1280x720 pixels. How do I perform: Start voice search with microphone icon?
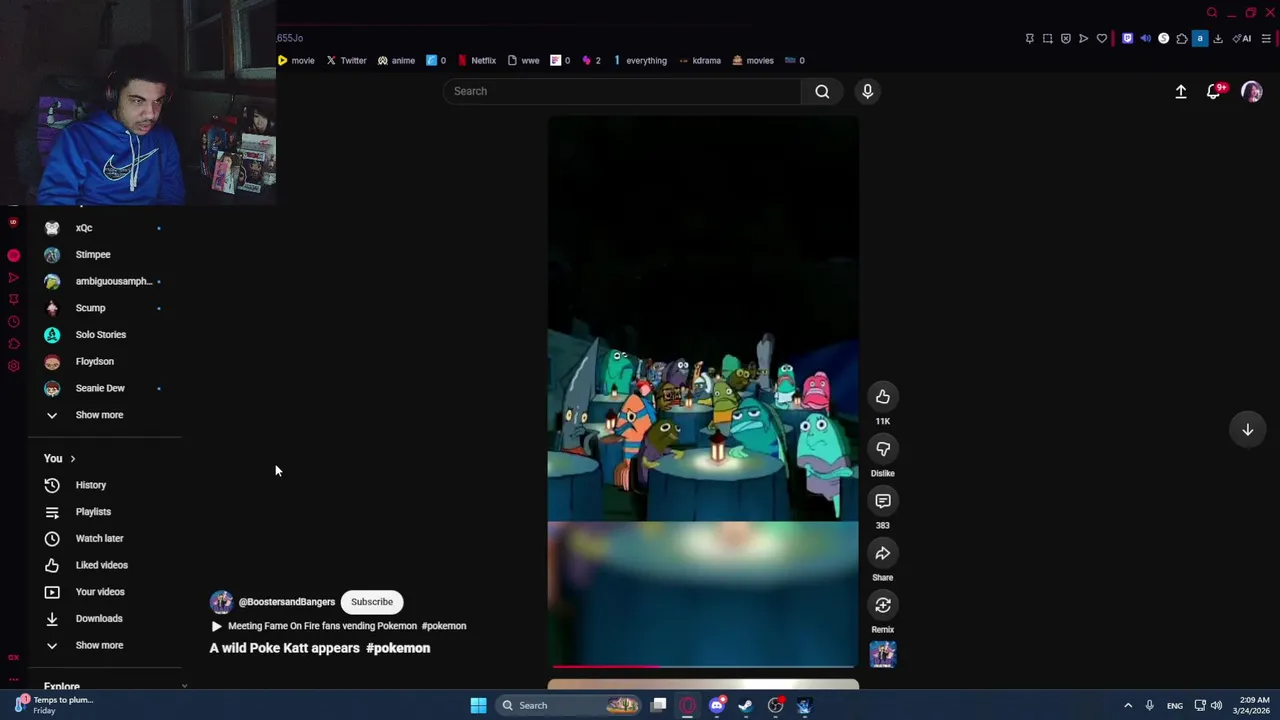point(868,91)
